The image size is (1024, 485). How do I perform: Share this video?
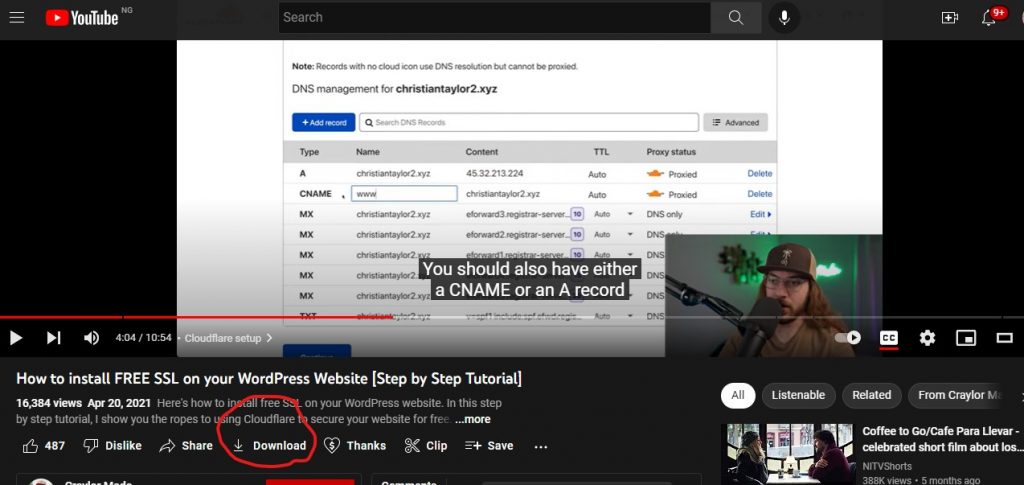tap(186, 446)
